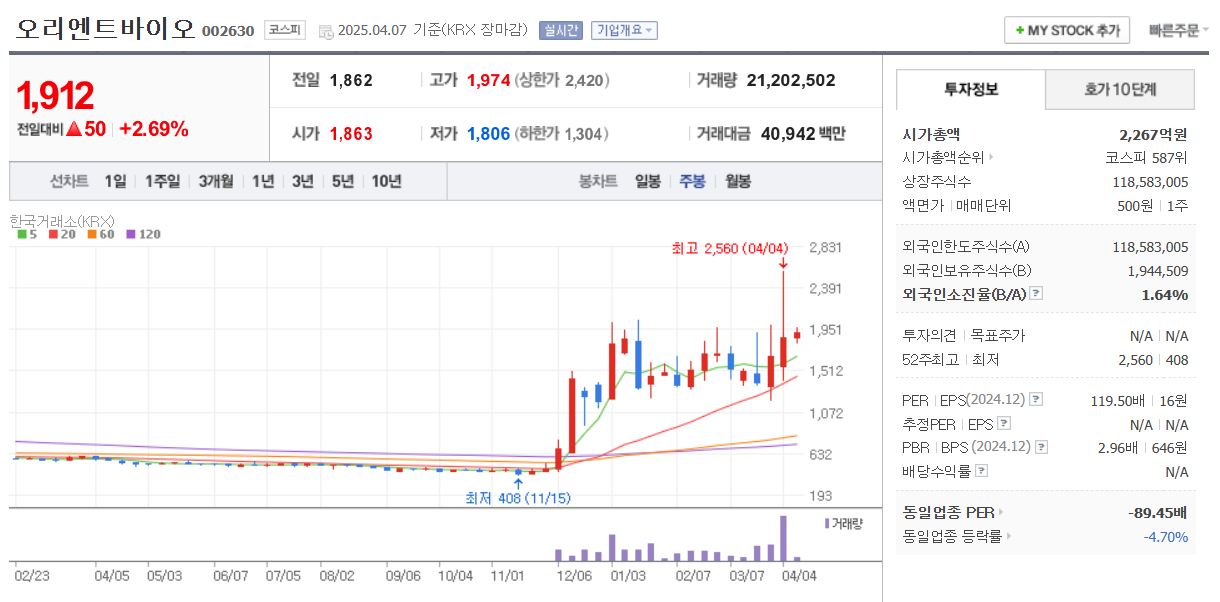Click the green 5-day moving average swatch

pyautogui.click(x=22, y=234)
